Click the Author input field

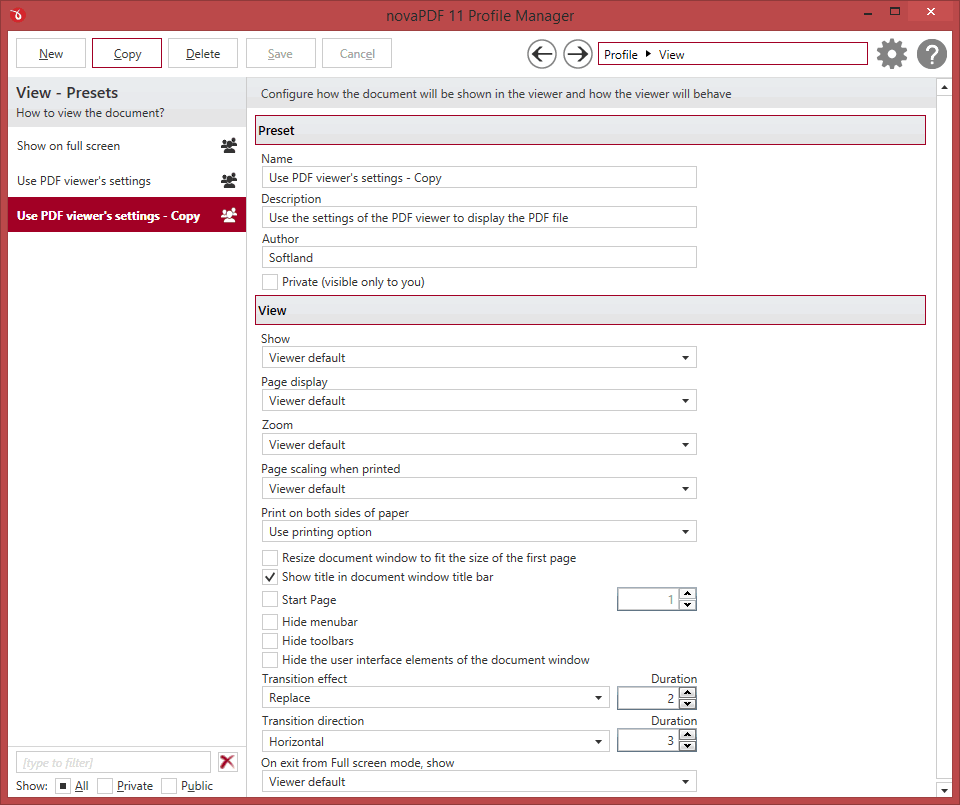(479, 258)
